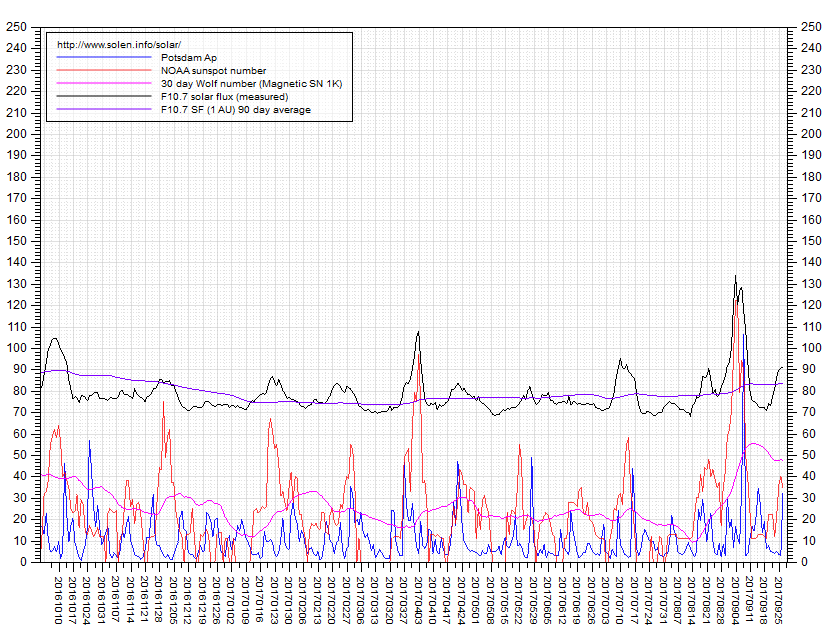The height and width of the screenshot is (630, 828).
Task: Click the black line sample beside F10.7 solar flux
Action: coord(101,97)
